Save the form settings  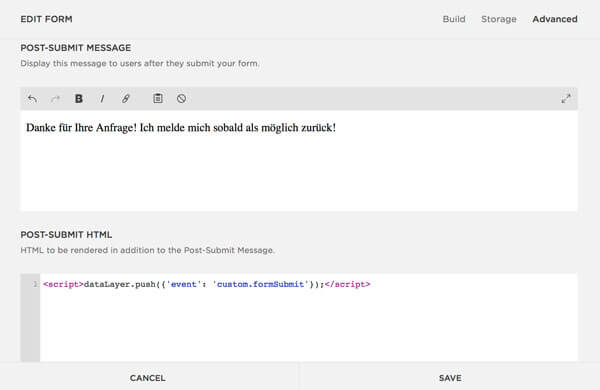450,378
